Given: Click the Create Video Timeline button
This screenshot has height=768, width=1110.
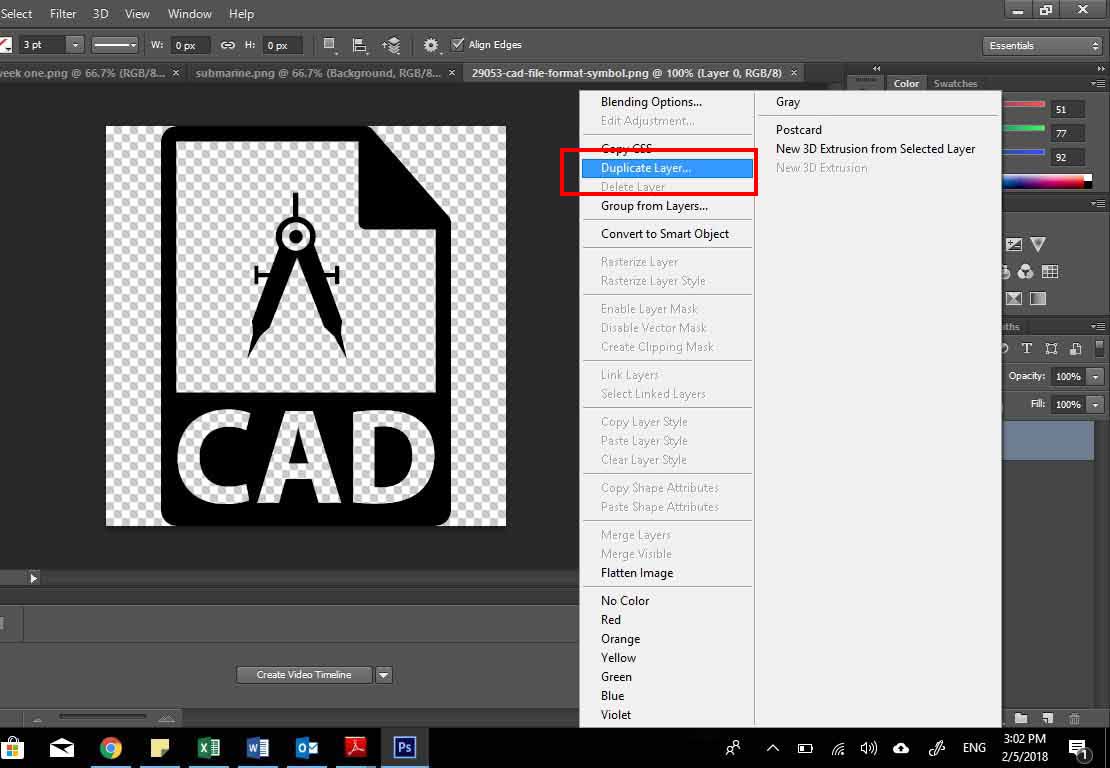Looking at the screenshot, I should 304,675.
